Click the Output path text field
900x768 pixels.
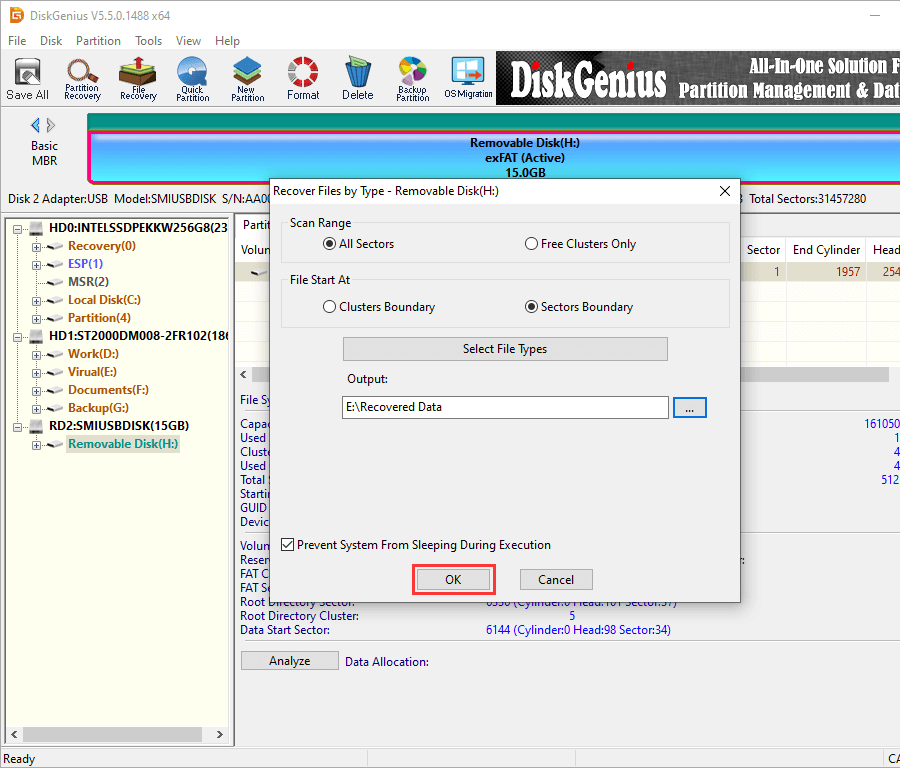504,407
